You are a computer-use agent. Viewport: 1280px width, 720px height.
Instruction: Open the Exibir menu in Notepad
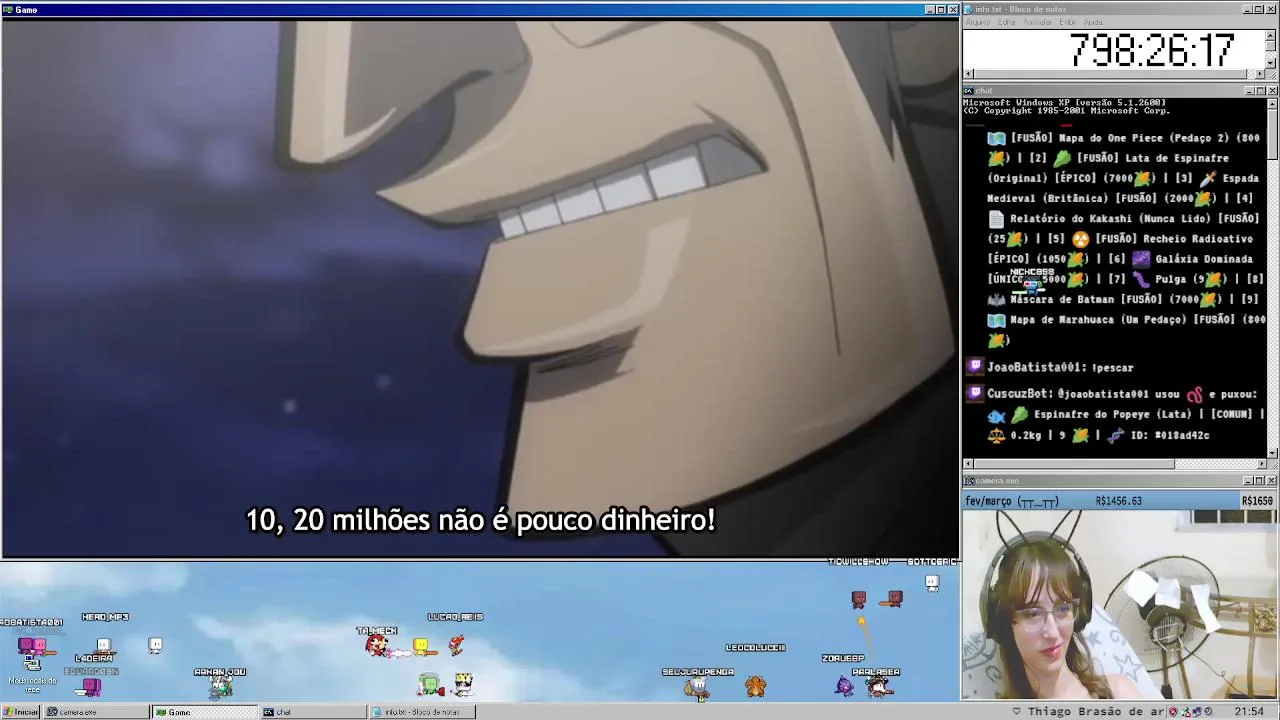pos(1067,22)
